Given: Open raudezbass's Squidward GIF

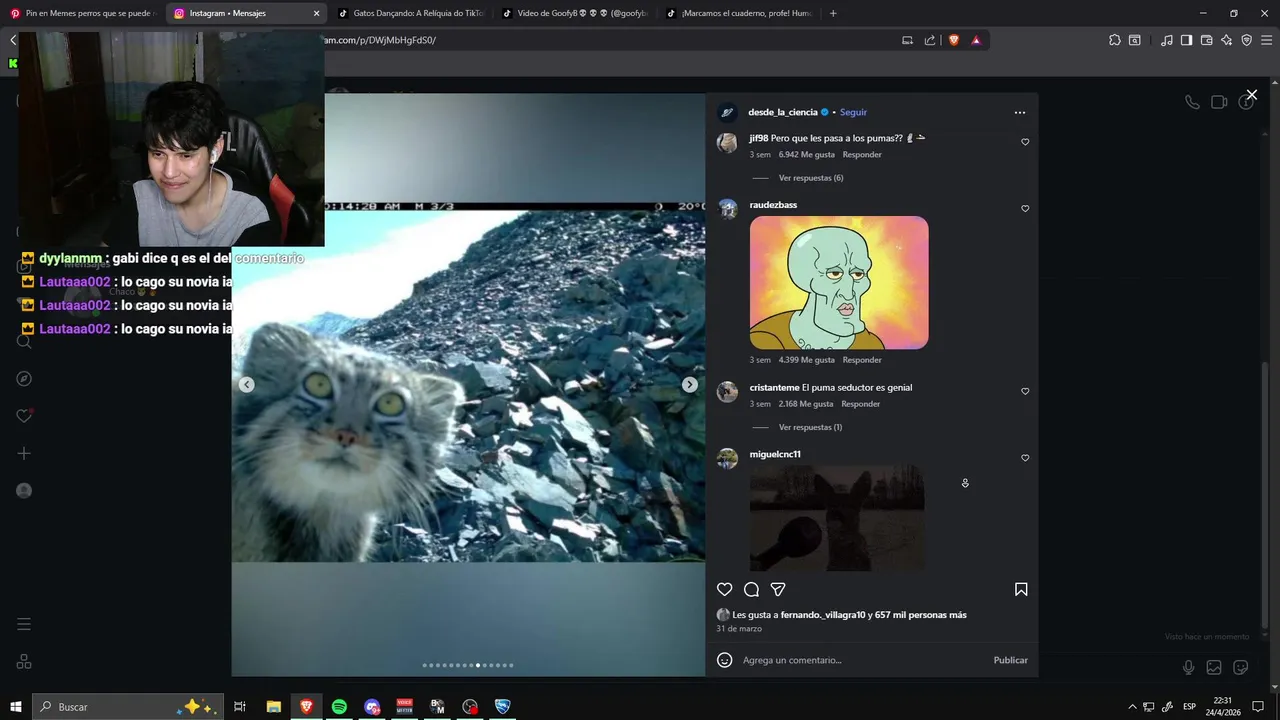Looking at the screenshot, I should 839,283.
